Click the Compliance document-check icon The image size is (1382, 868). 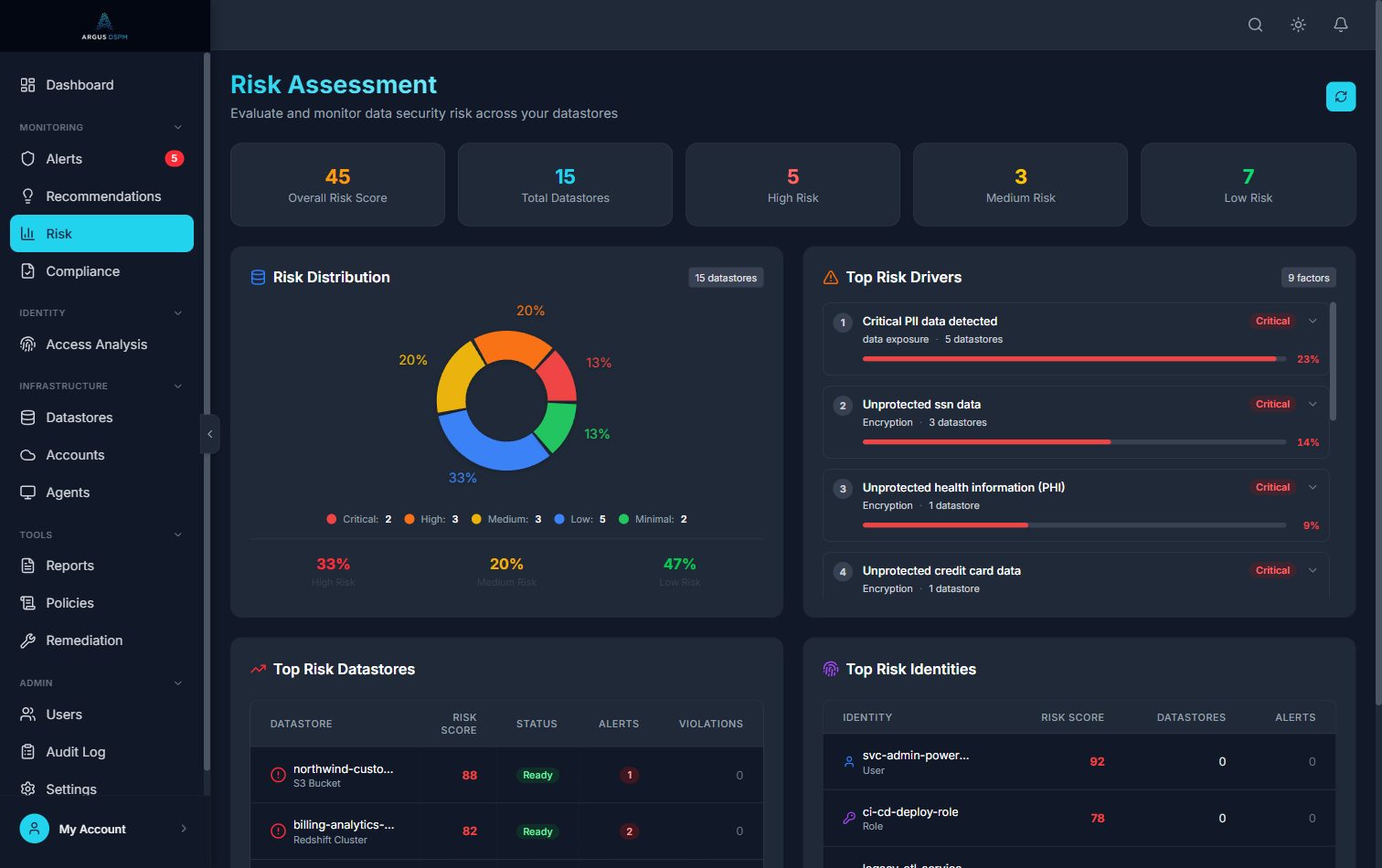click(27, 271)
